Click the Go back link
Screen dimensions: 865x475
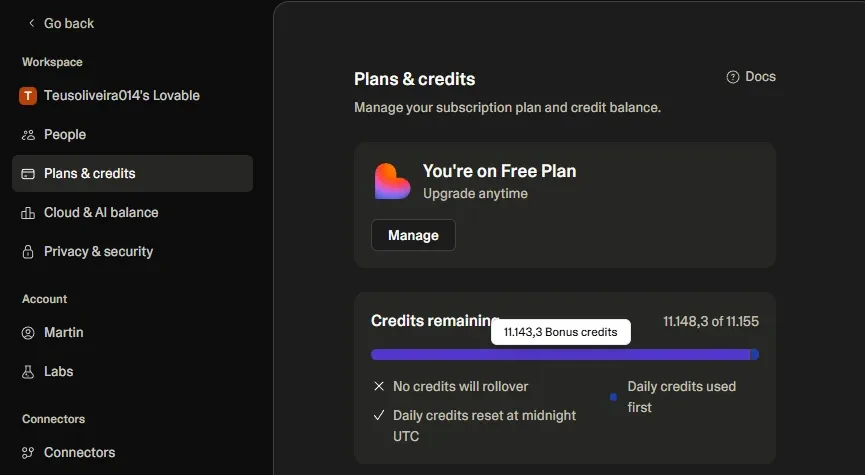(69, 23)
